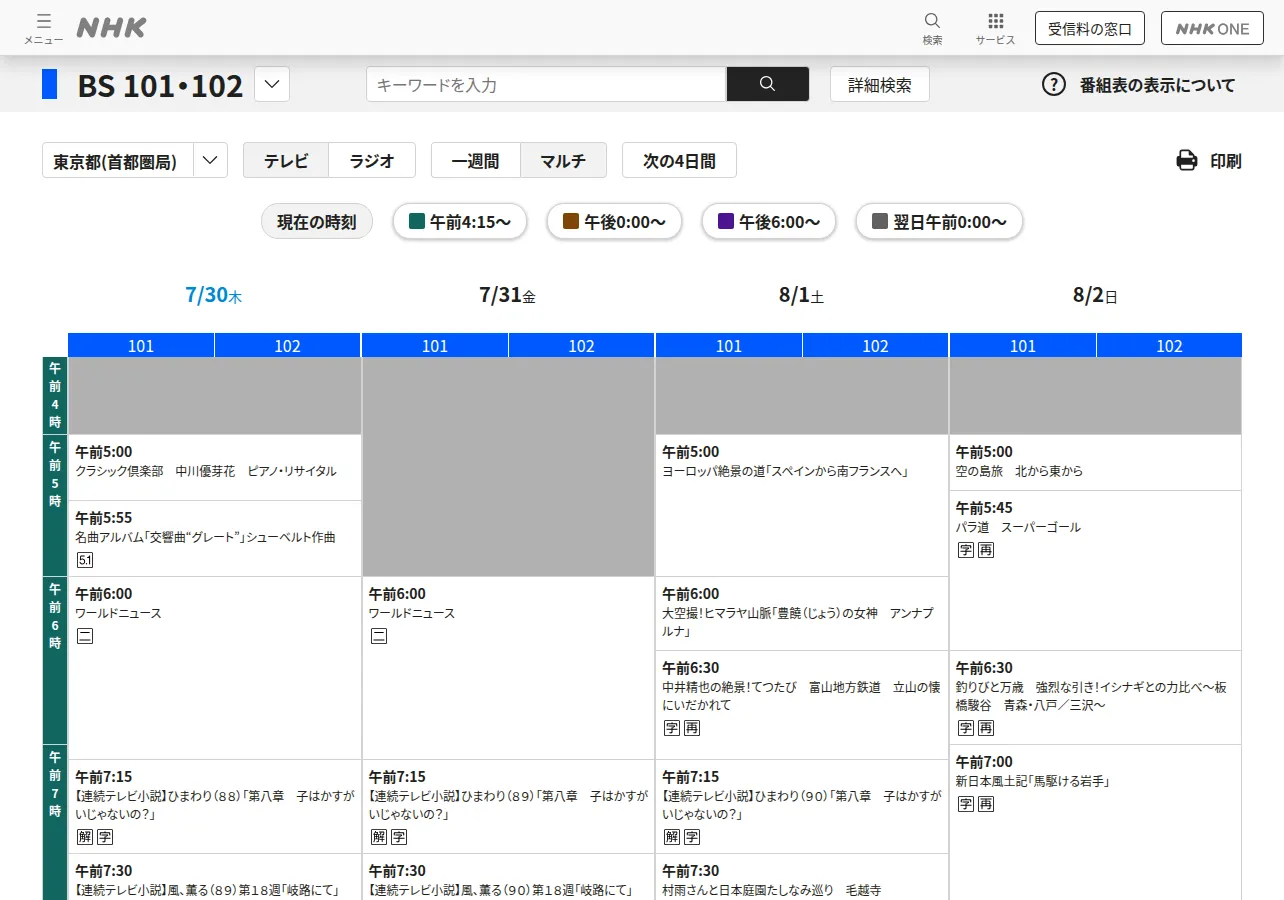
Task: Click the 字 icon under ひまわり(89)
Action: click(x=399, y=837)
